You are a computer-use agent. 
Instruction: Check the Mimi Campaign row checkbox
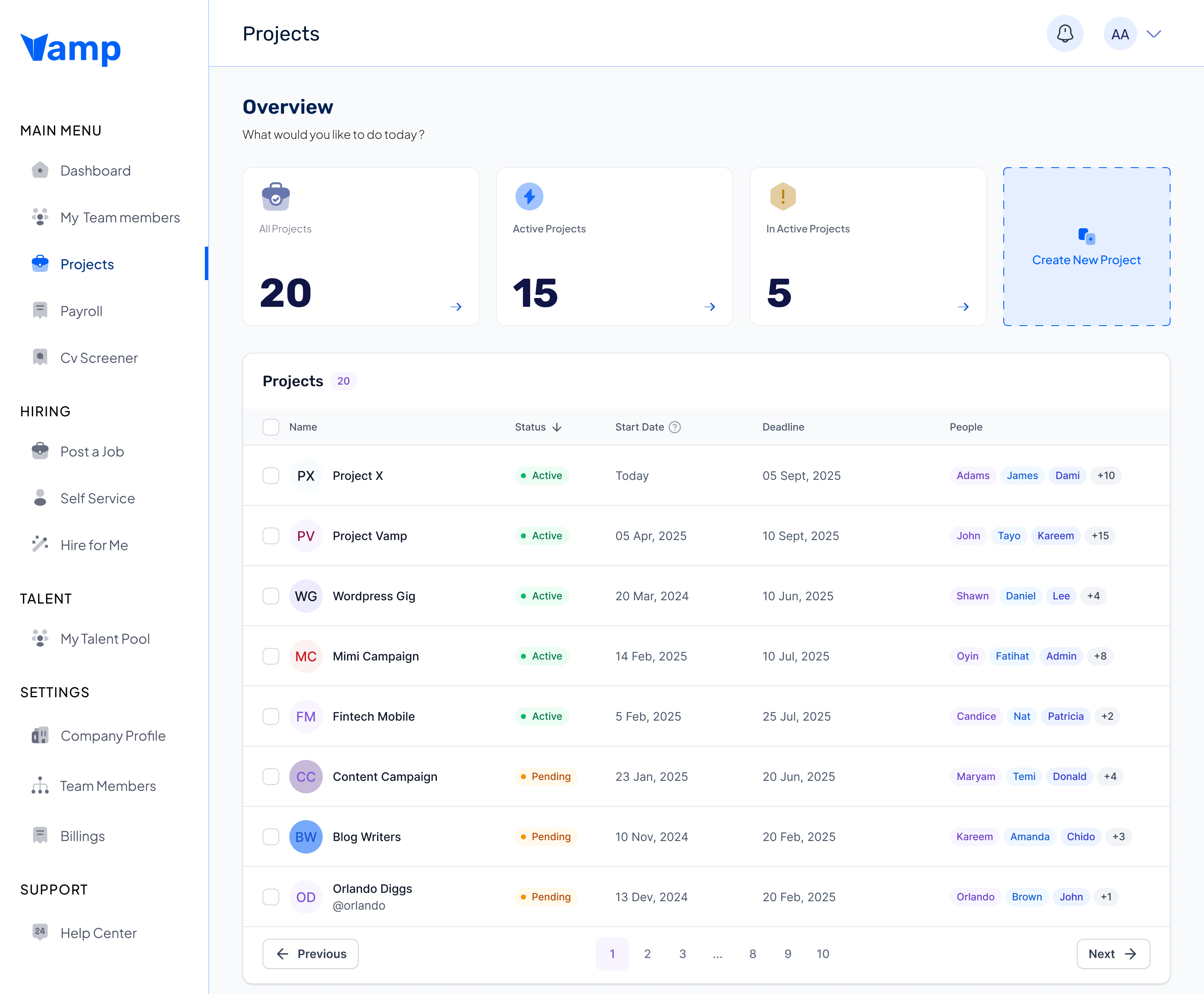tap(271, 656)
